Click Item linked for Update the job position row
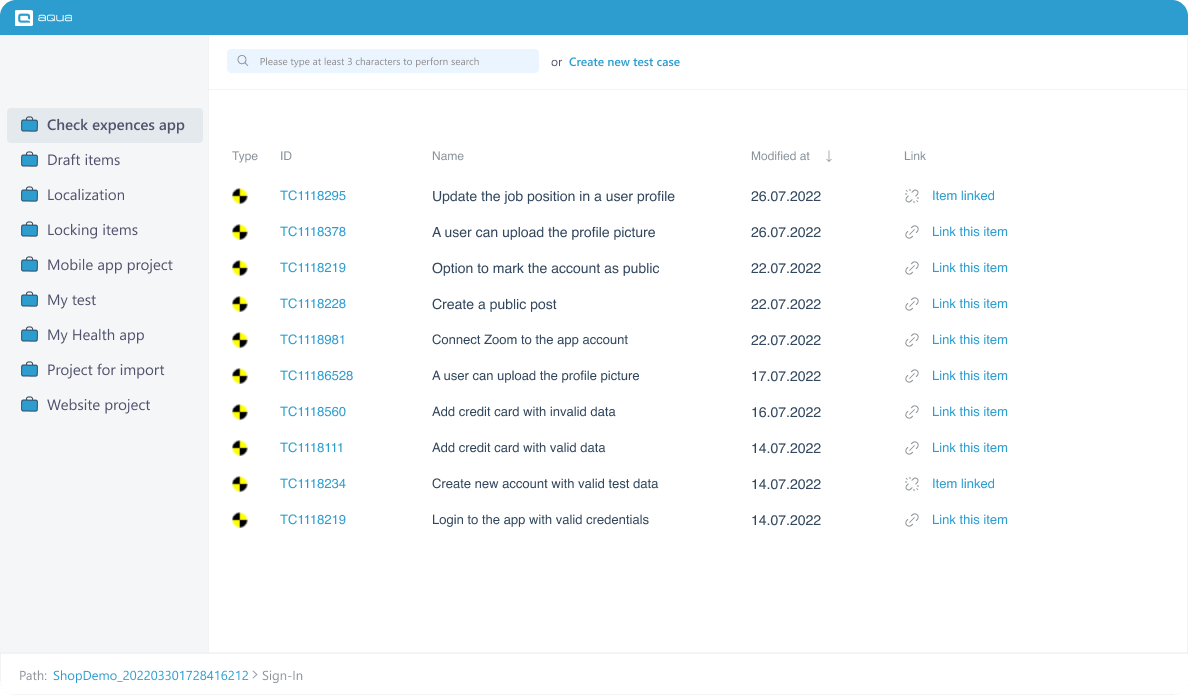 tap(962, 195)
